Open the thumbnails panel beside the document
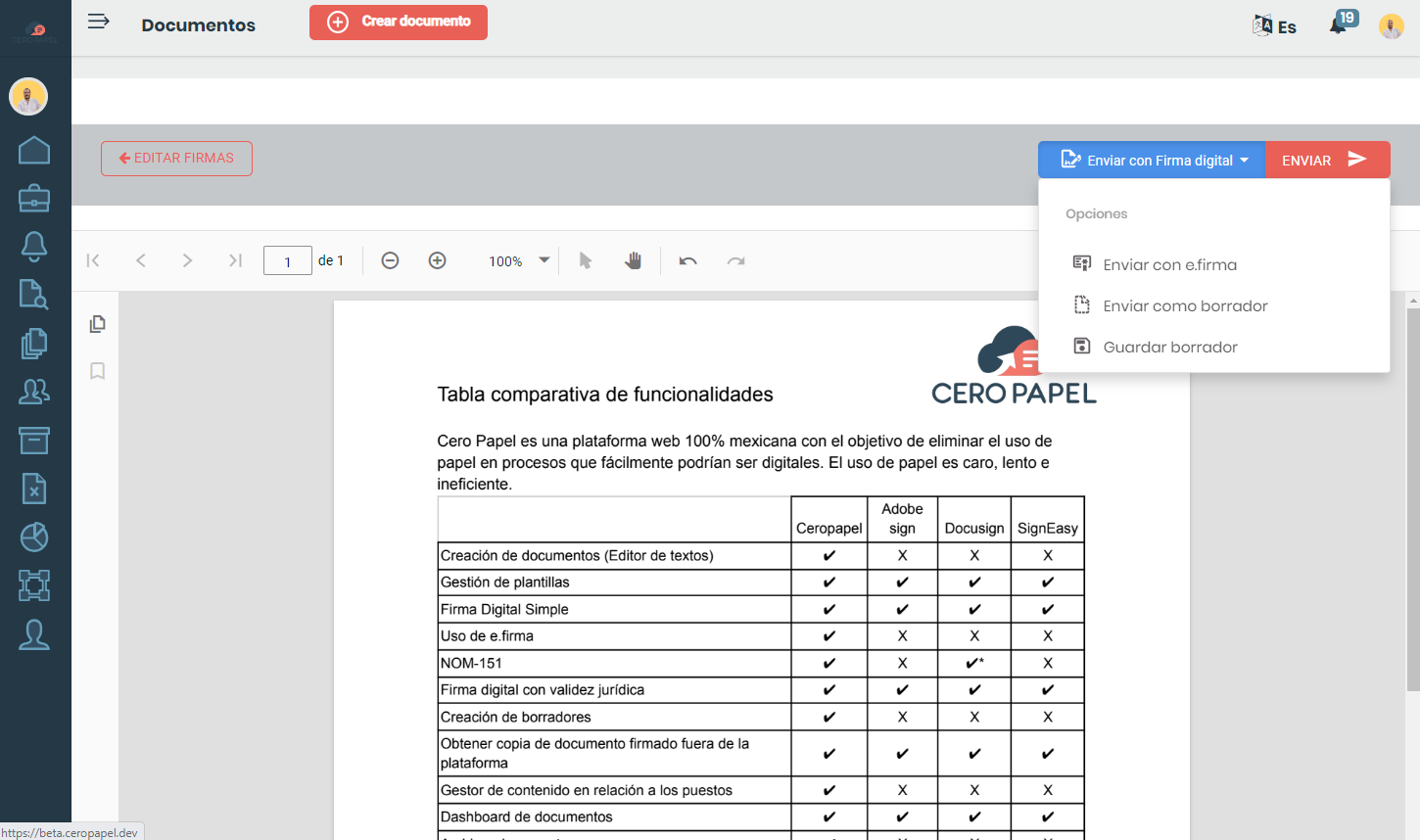 [97, 323]
